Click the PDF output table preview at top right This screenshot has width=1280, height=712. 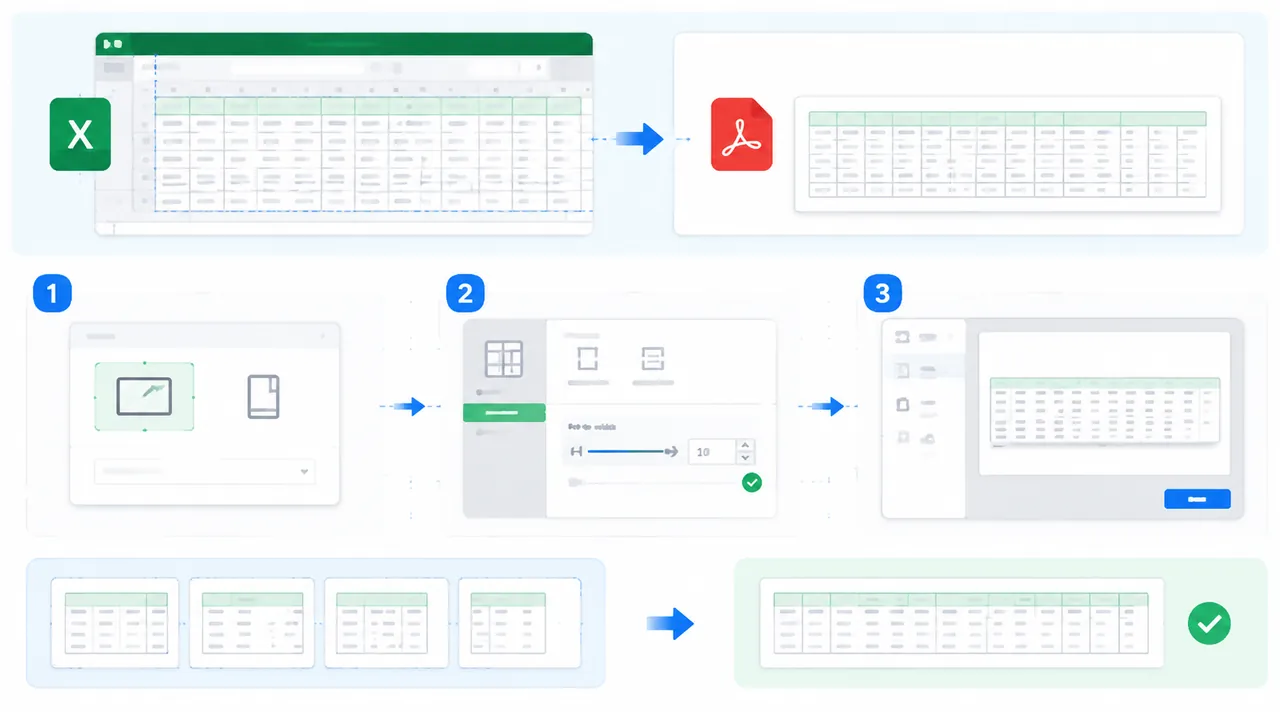1007,154
